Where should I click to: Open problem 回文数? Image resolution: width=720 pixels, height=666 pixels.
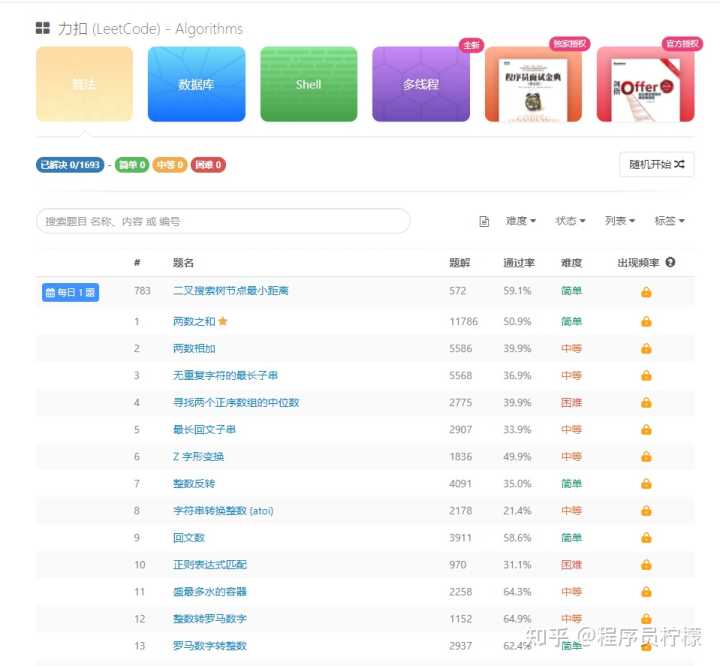189,537
